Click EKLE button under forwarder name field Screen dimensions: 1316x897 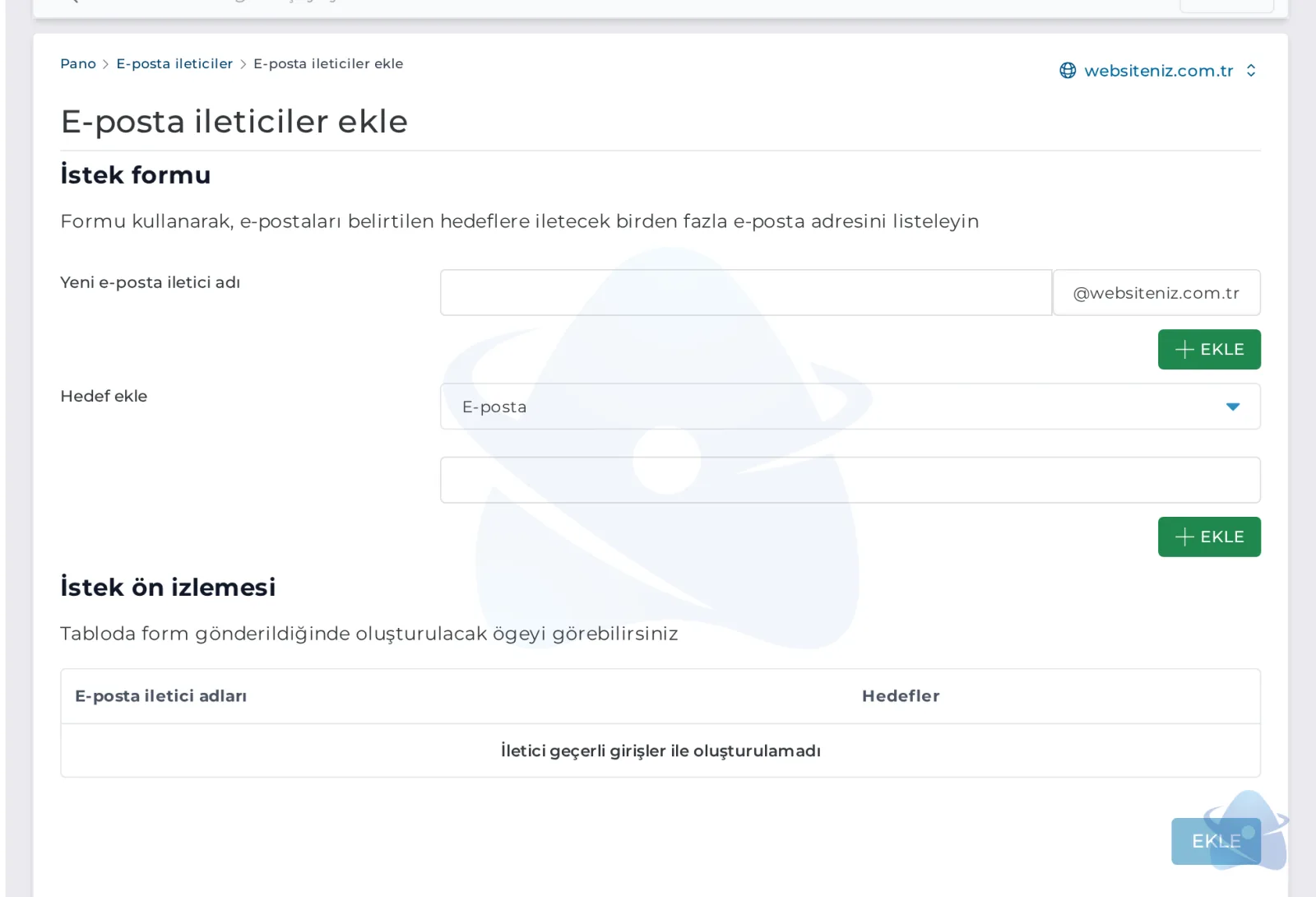coord(1209,349)
